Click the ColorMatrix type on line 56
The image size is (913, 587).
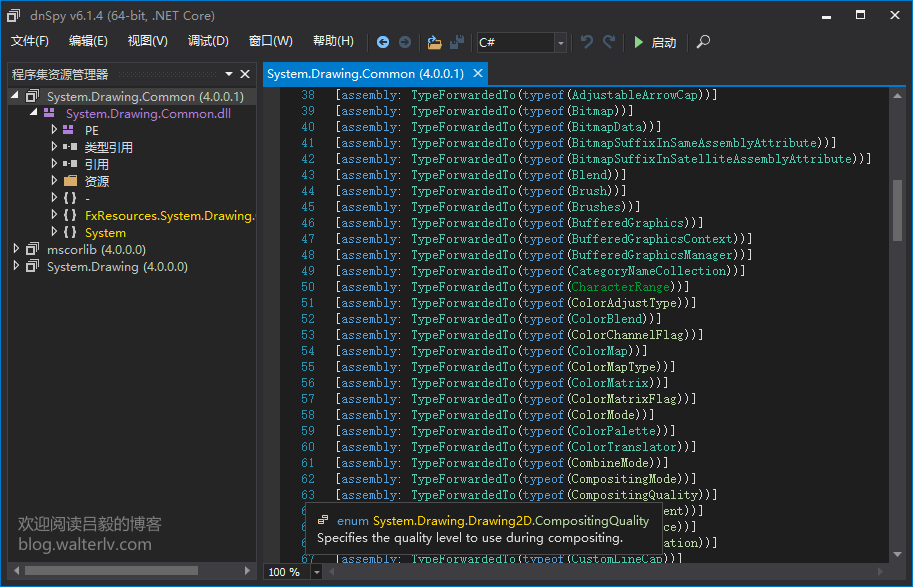pos(610,383)
